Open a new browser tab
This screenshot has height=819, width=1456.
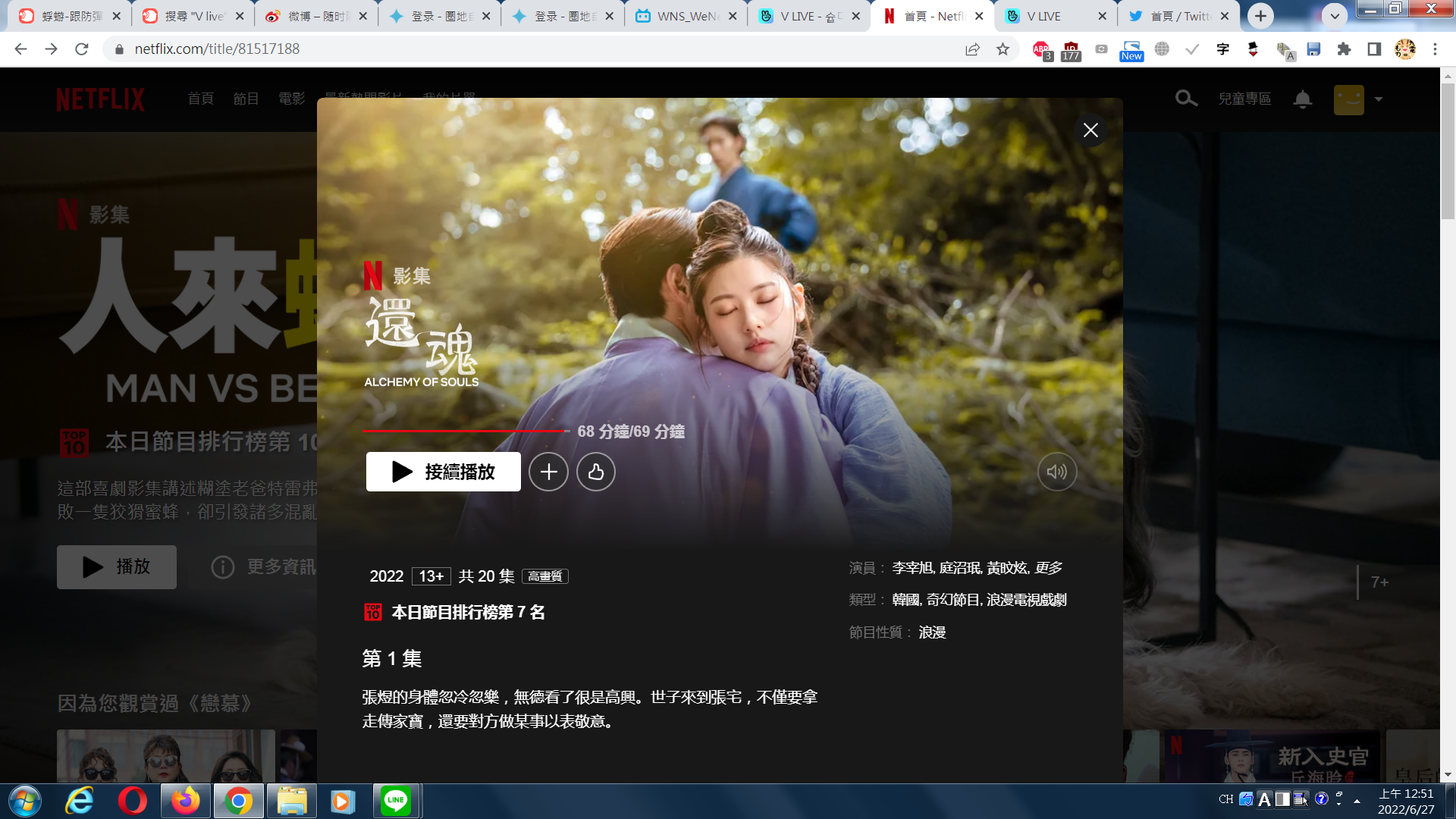[x=1260, y=15]
